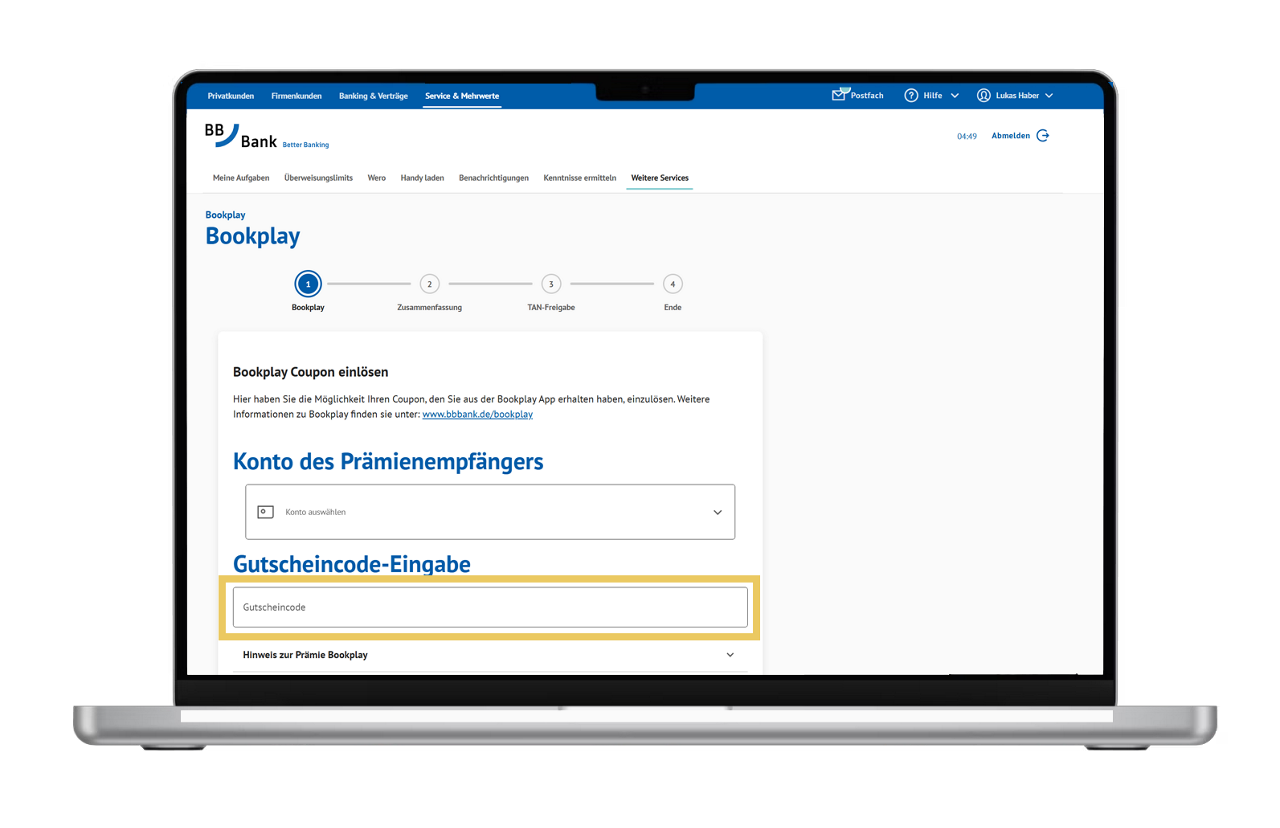Click step 4 Ende circle

[x=673, y=284]
